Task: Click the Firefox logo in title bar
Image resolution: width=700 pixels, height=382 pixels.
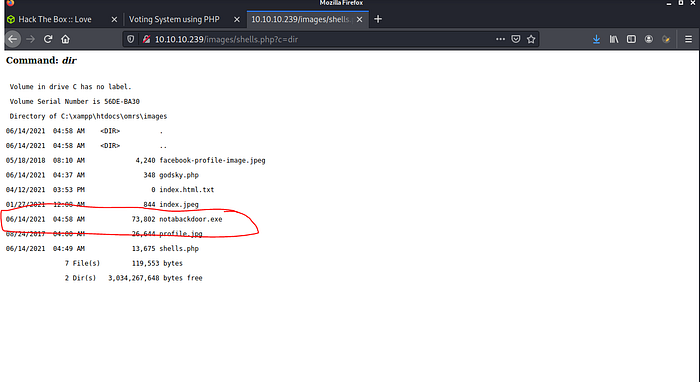Action: [x=10, y=3]
